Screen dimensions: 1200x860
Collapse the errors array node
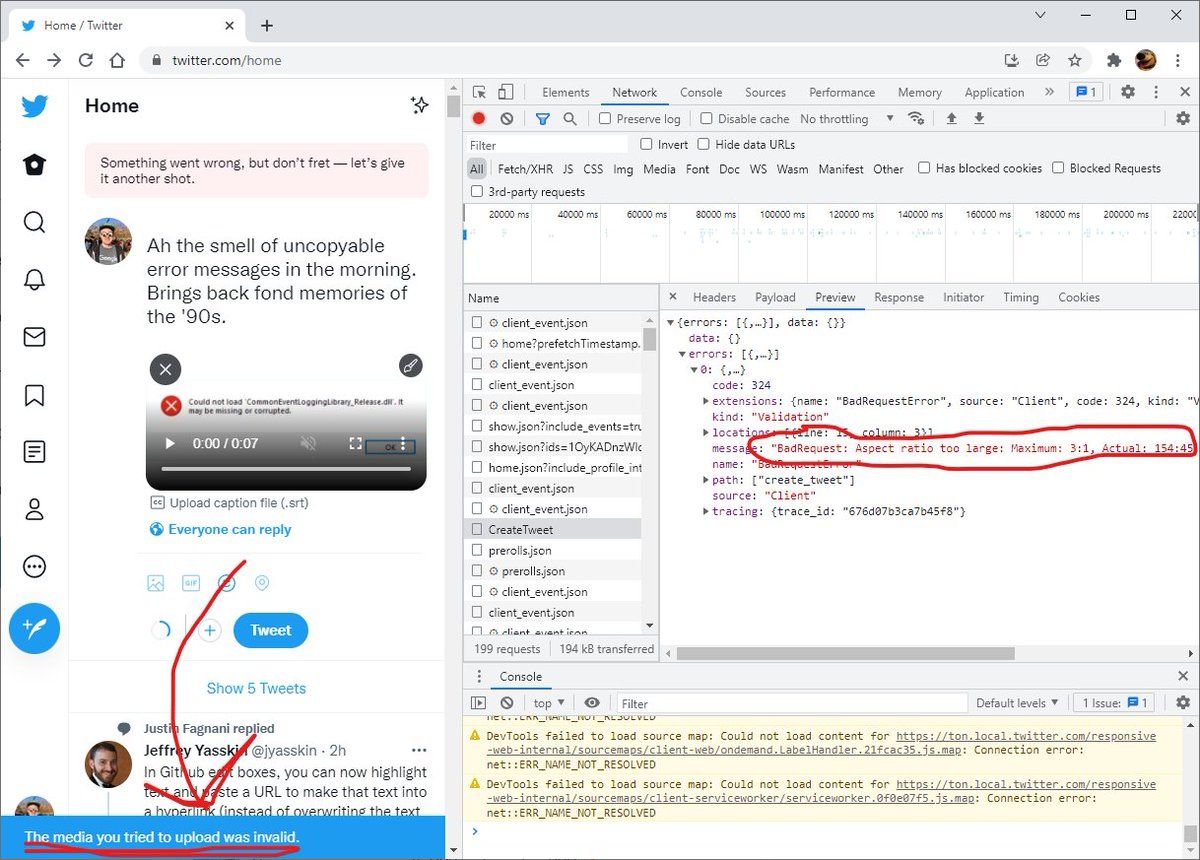683,354
